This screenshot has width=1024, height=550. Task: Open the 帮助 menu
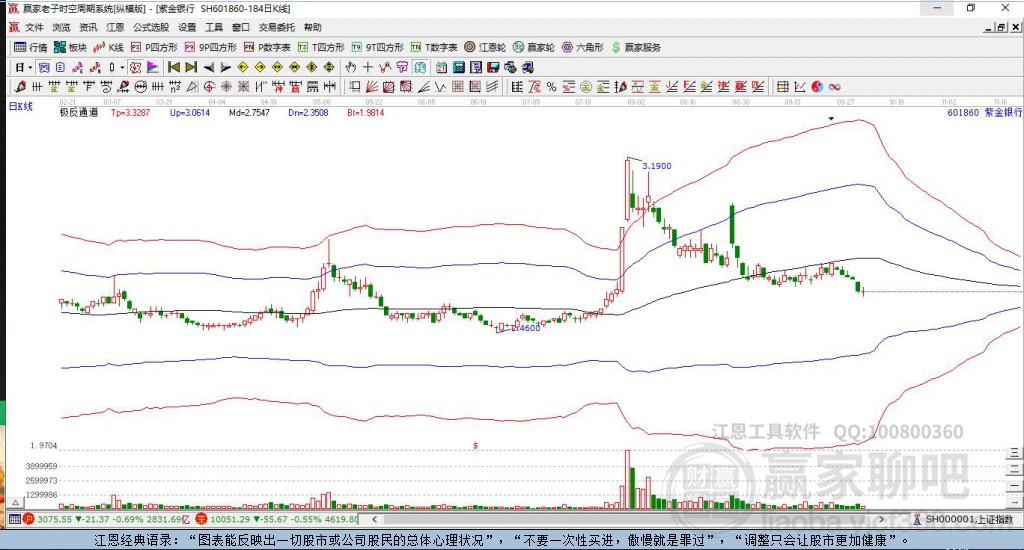(313, 27)
